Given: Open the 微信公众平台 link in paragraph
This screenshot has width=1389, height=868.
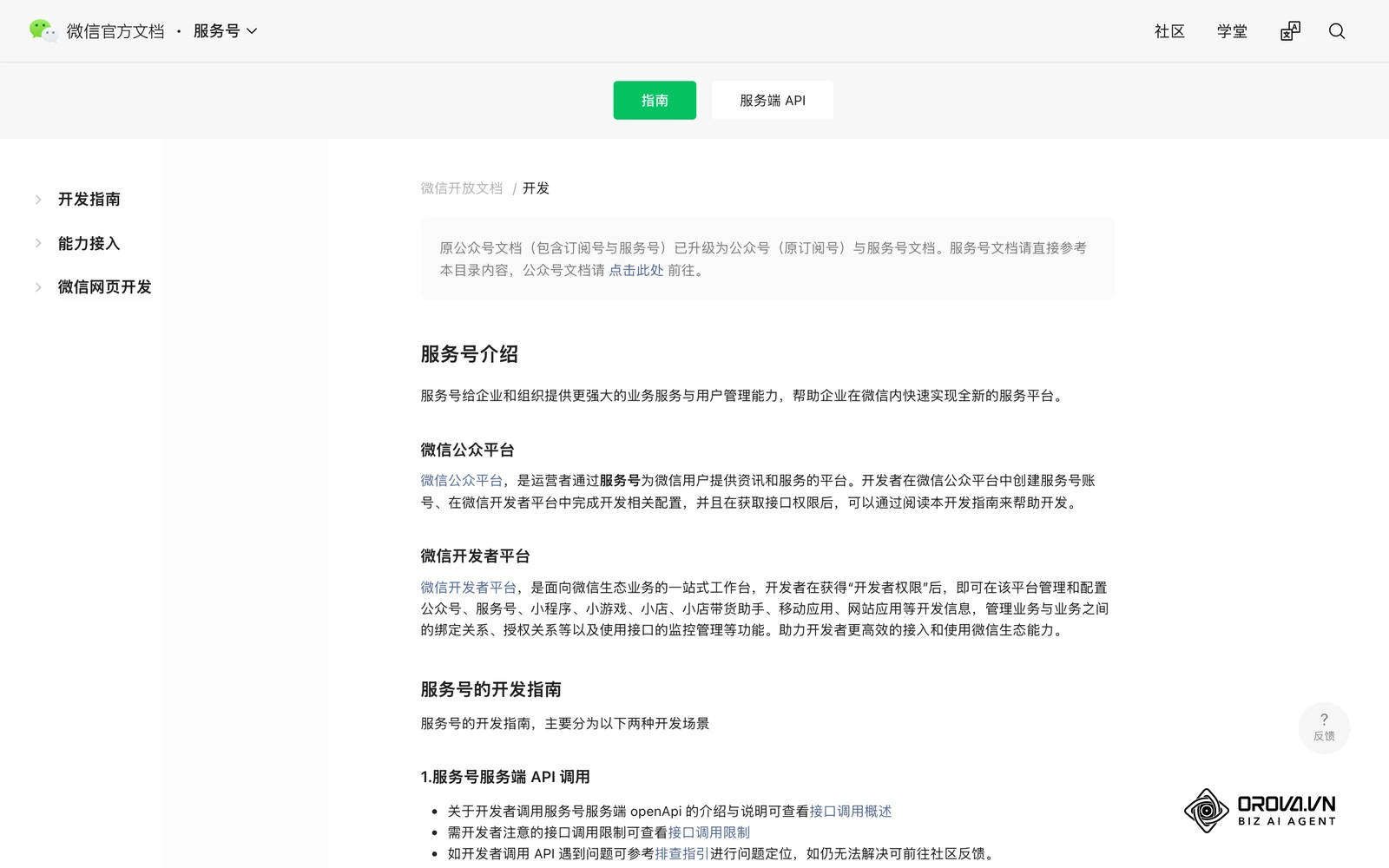Looking at the screenshot, I should coord(462,480).
